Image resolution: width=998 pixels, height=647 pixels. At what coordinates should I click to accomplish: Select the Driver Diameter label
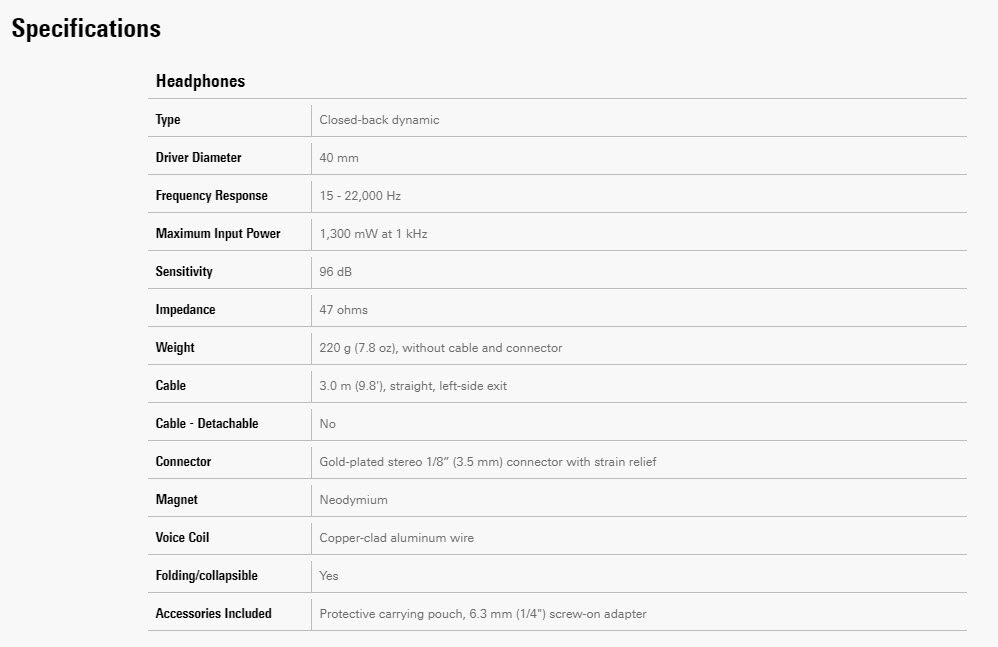pos(198,158)
